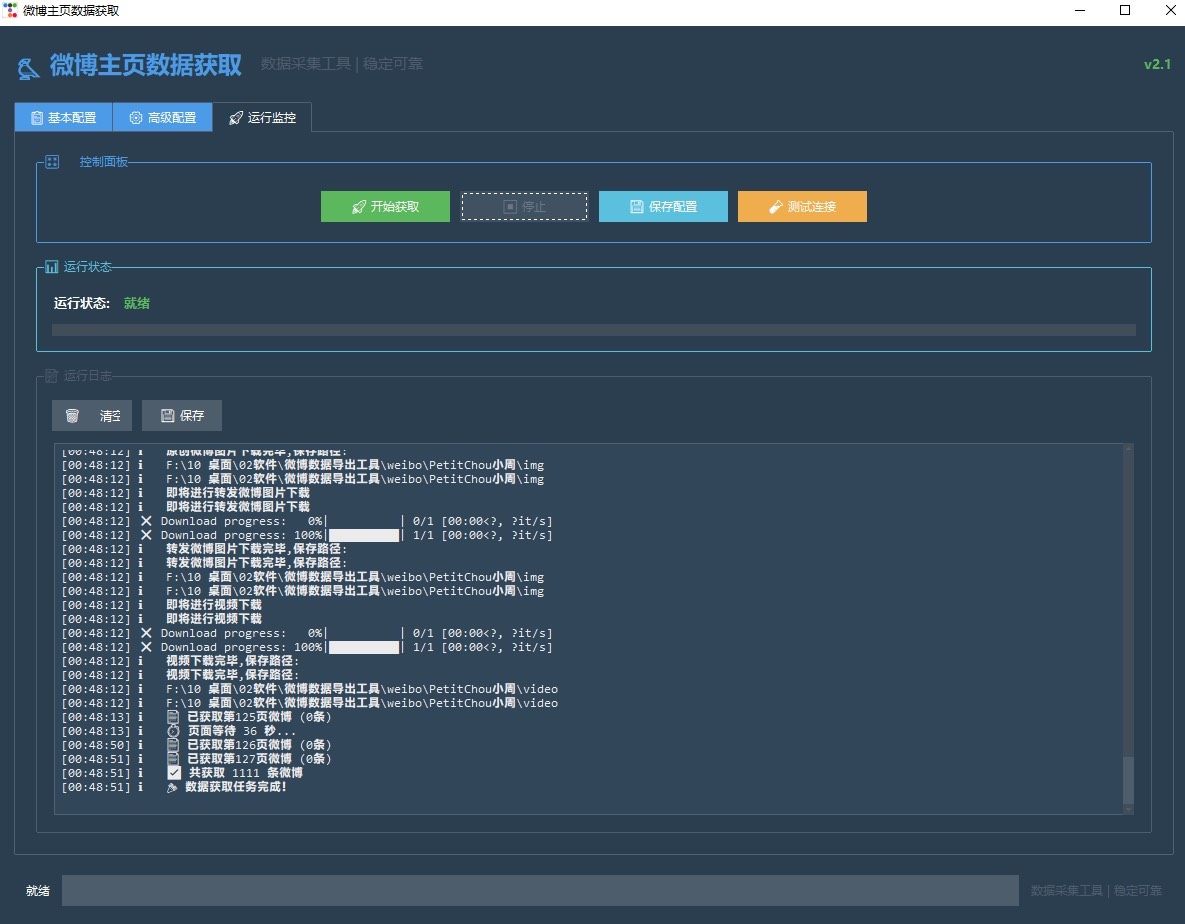Minimize the 微博主页数据获取 window
This screenshot has width=1185, height=924.
[x=1080, y=11]
